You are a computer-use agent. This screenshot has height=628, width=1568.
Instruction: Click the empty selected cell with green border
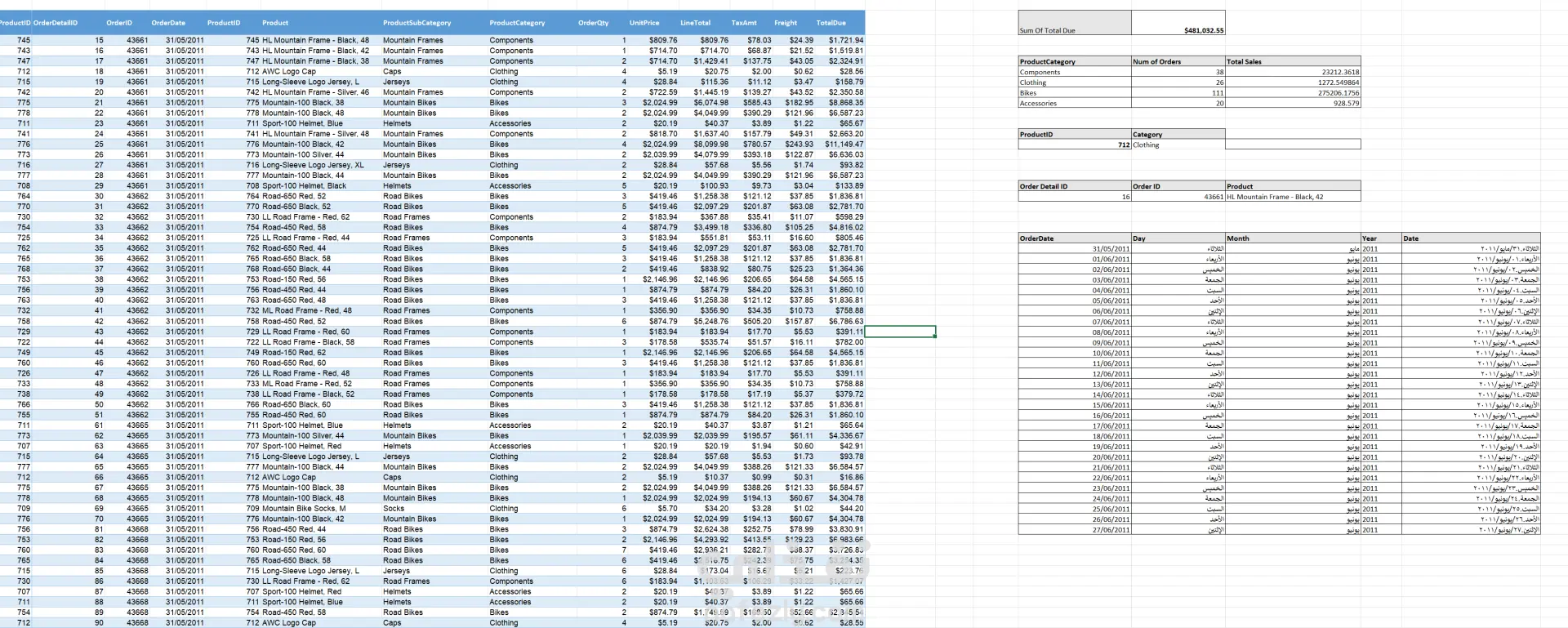[900, 332]
